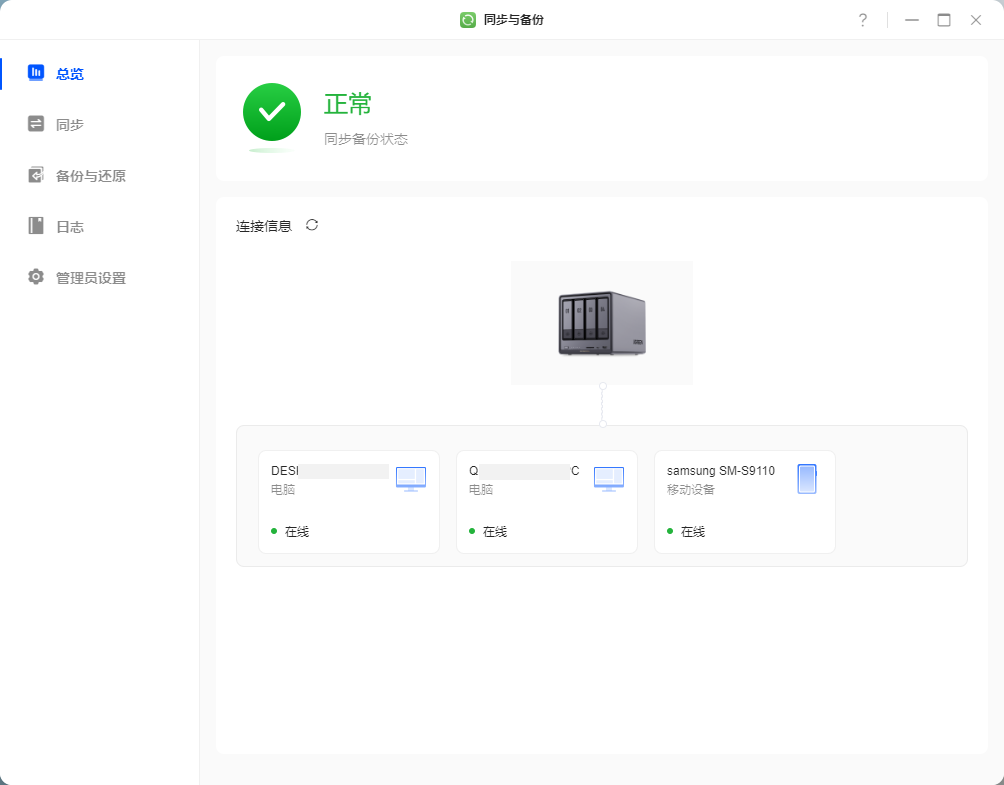Click 在线 status on the samsung card
1004x785 pixels.
click(692, 531)
